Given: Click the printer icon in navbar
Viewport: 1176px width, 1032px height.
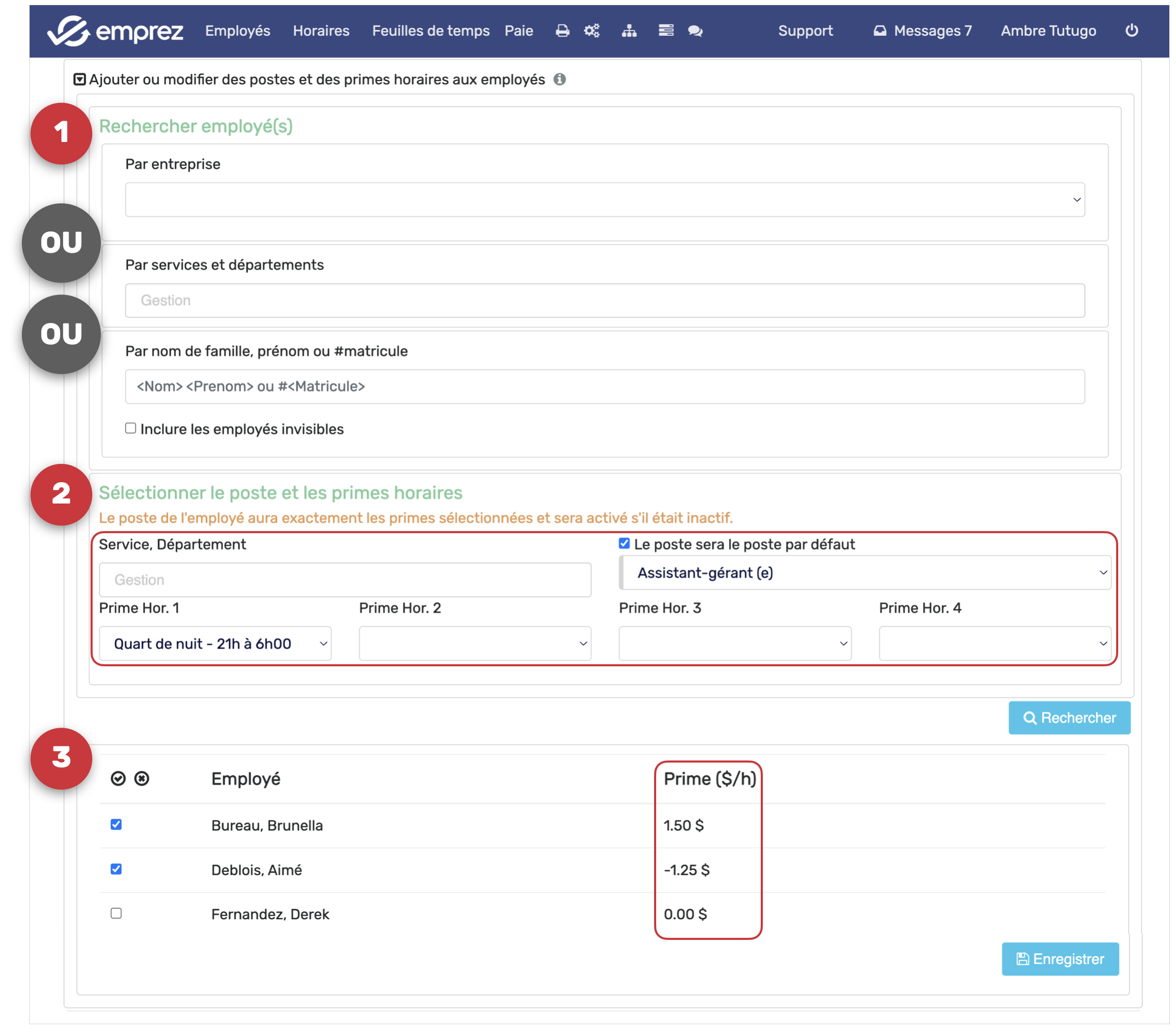Looking at the screenshot, I should pos(562,31).
